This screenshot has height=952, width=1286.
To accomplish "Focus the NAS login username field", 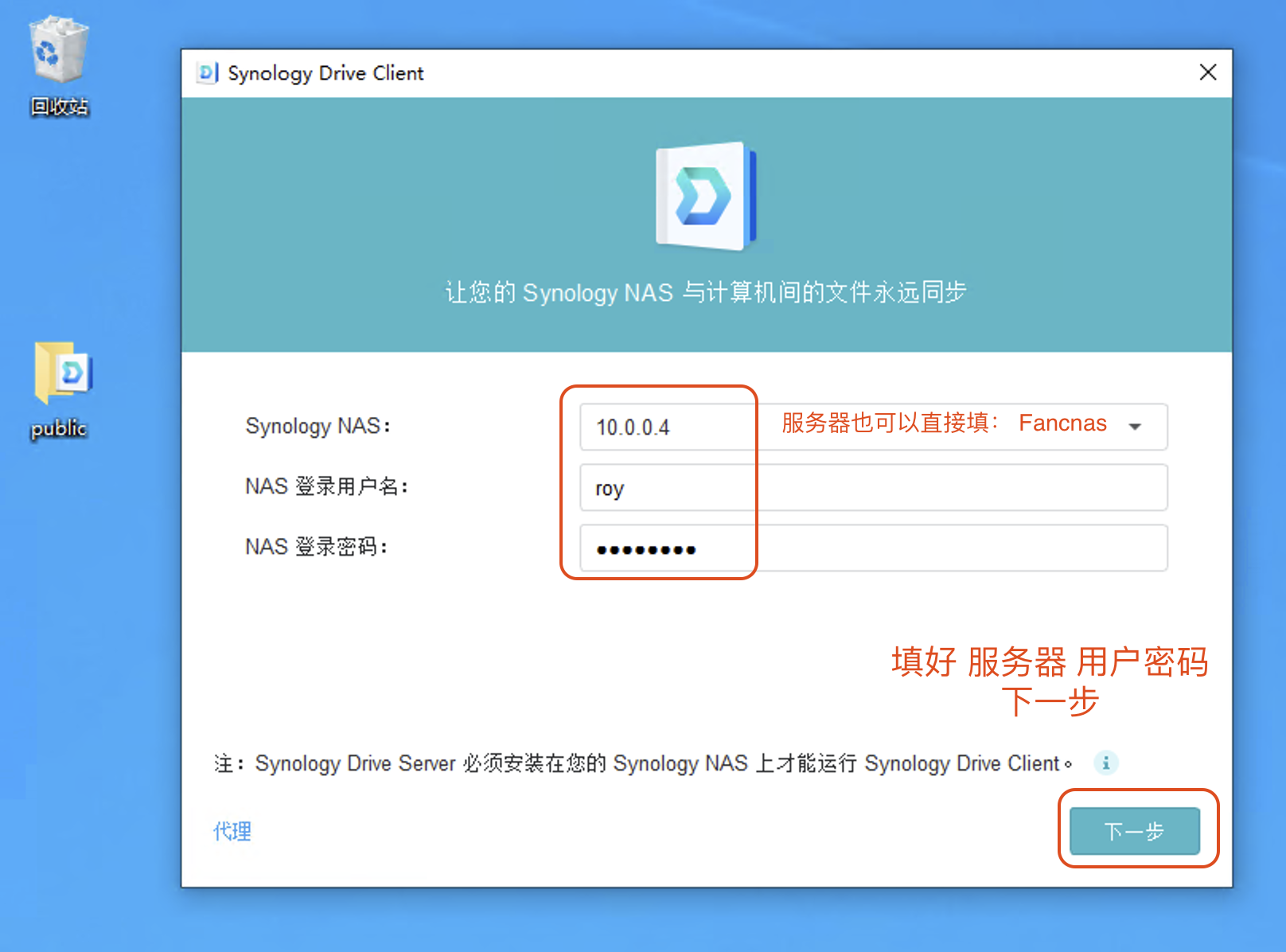I will pyautogui.click(x=873, y=487).
